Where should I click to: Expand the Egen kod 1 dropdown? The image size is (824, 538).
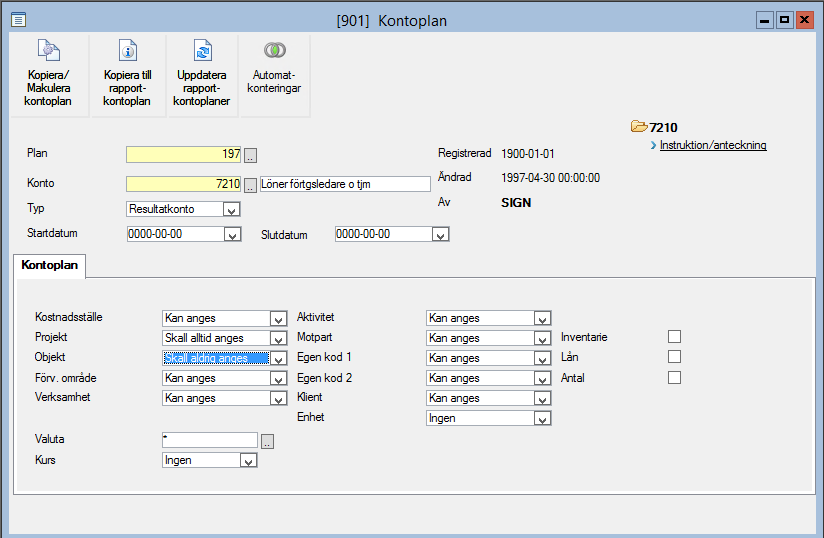542,359
